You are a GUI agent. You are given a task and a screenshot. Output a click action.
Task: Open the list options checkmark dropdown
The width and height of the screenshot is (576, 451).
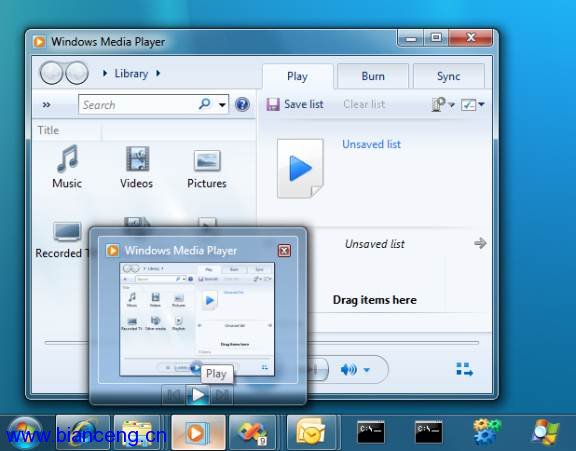[473, 105]
